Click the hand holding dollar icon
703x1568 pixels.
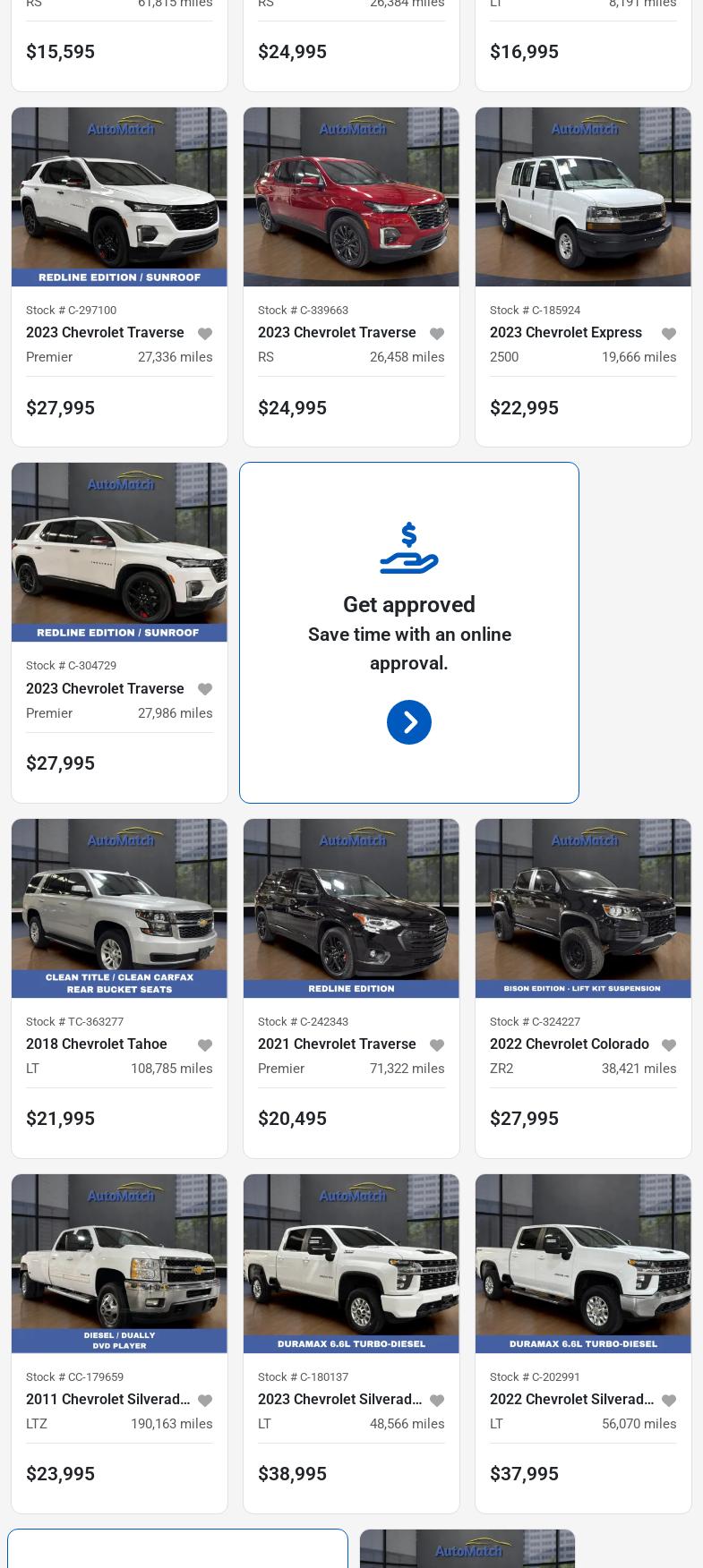pos(409,548)
